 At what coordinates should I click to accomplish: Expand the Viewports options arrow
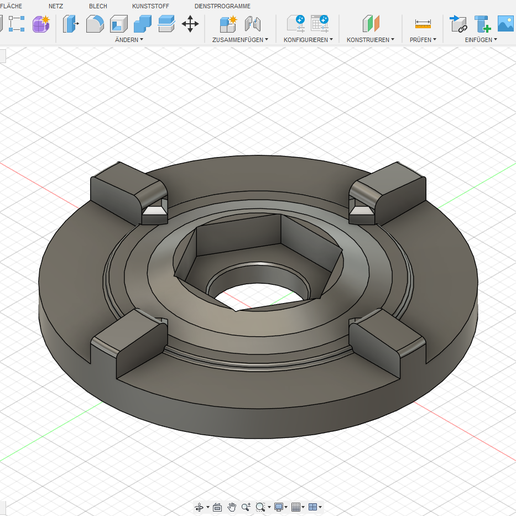320,507
